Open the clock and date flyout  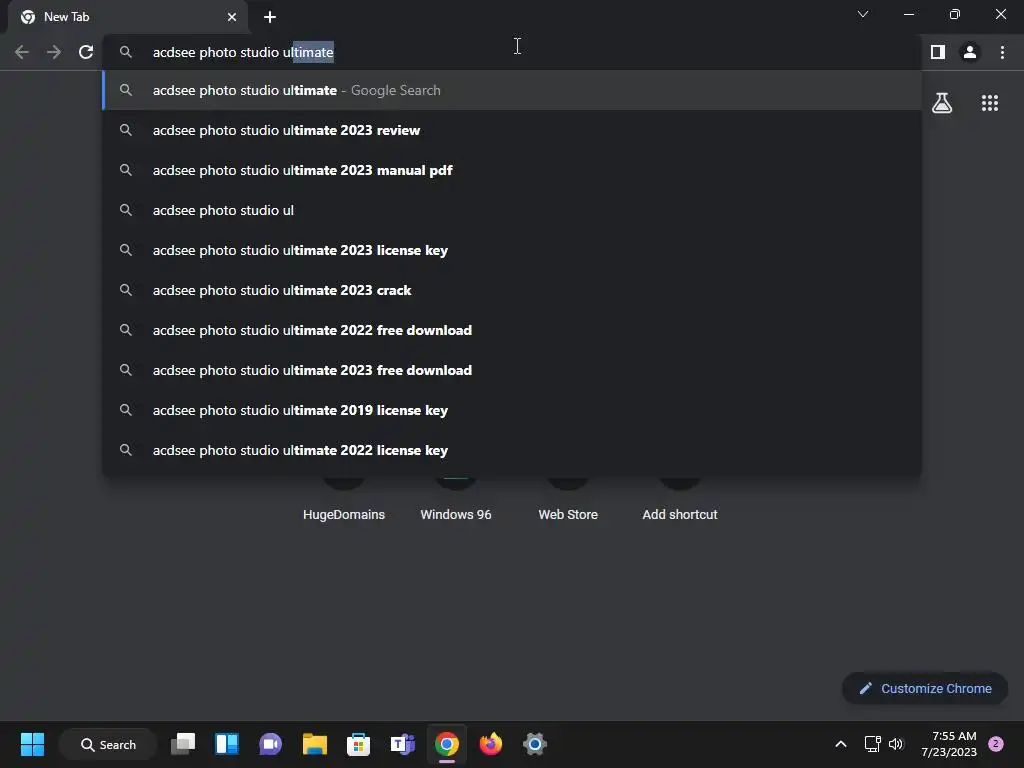click(x=949, y=744)
